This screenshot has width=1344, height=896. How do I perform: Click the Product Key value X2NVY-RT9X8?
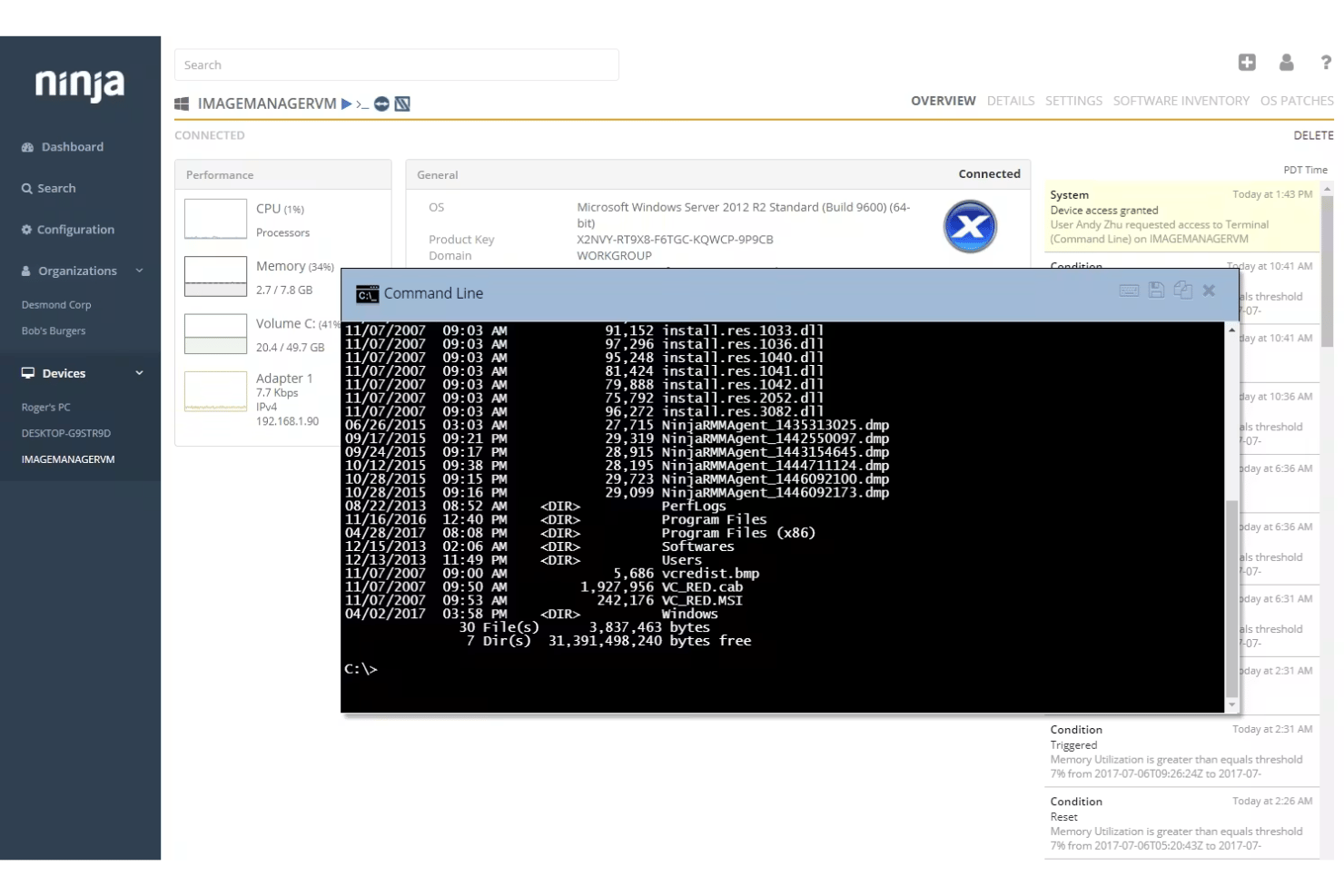click(675, 240)
